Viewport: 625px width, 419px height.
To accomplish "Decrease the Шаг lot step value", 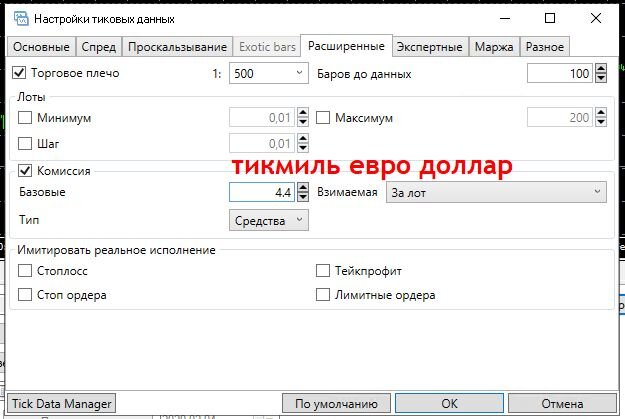I will click(x=303, y=148).
